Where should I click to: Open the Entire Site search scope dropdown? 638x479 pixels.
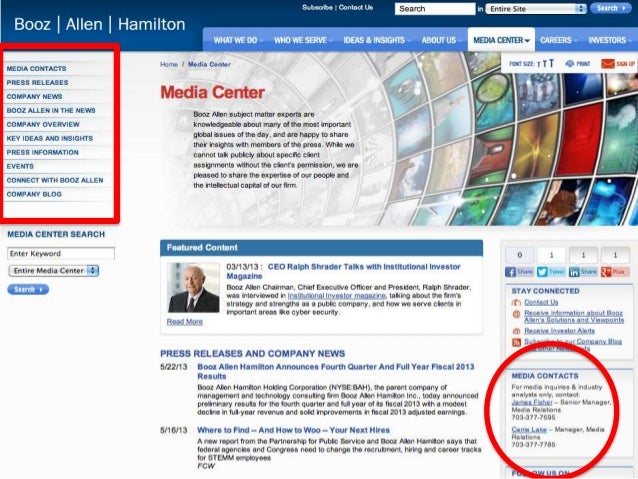pos(535,9)
